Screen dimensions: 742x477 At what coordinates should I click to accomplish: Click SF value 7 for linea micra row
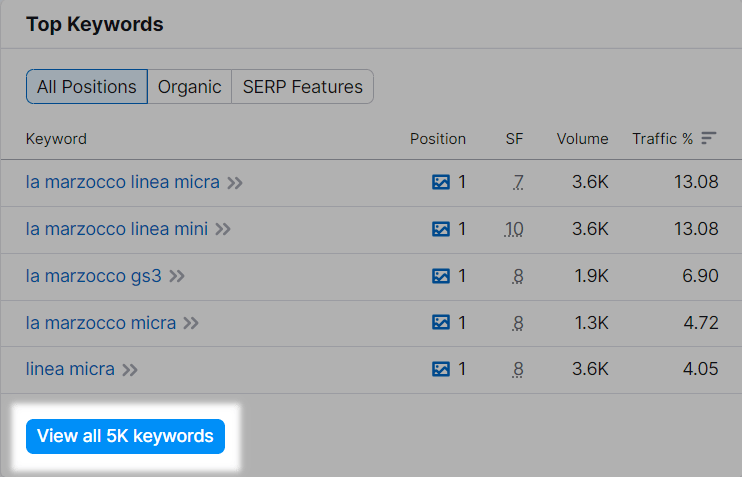pos(518,183)
